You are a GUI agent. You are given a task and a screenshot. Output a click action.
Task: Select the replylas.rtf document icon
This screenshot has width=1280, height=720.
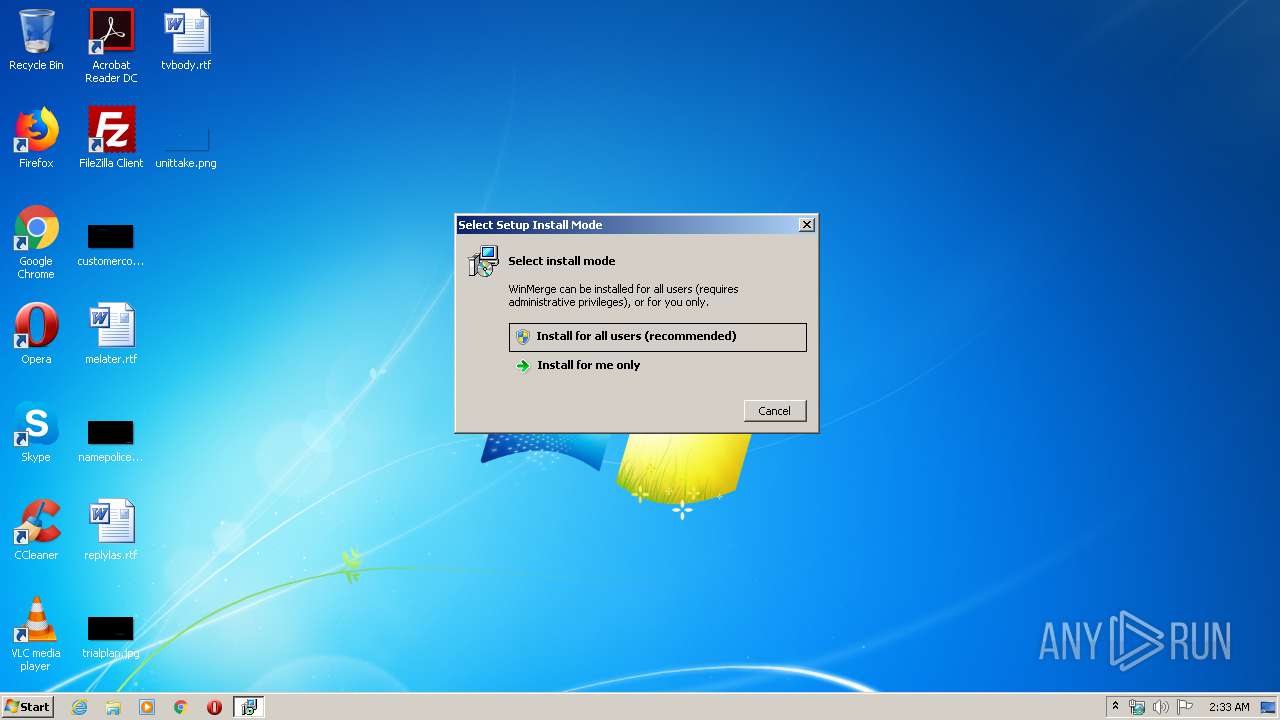point(111,530)
